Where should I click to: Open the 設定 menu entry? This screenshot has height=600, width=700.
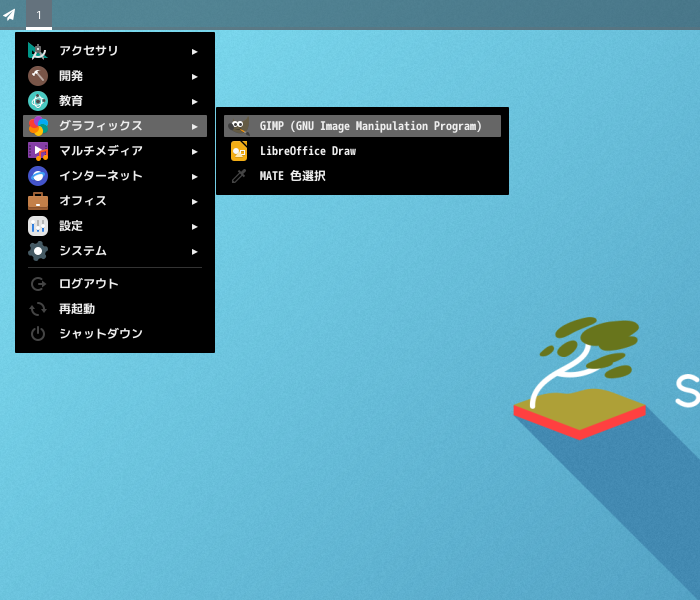(115, 226)
